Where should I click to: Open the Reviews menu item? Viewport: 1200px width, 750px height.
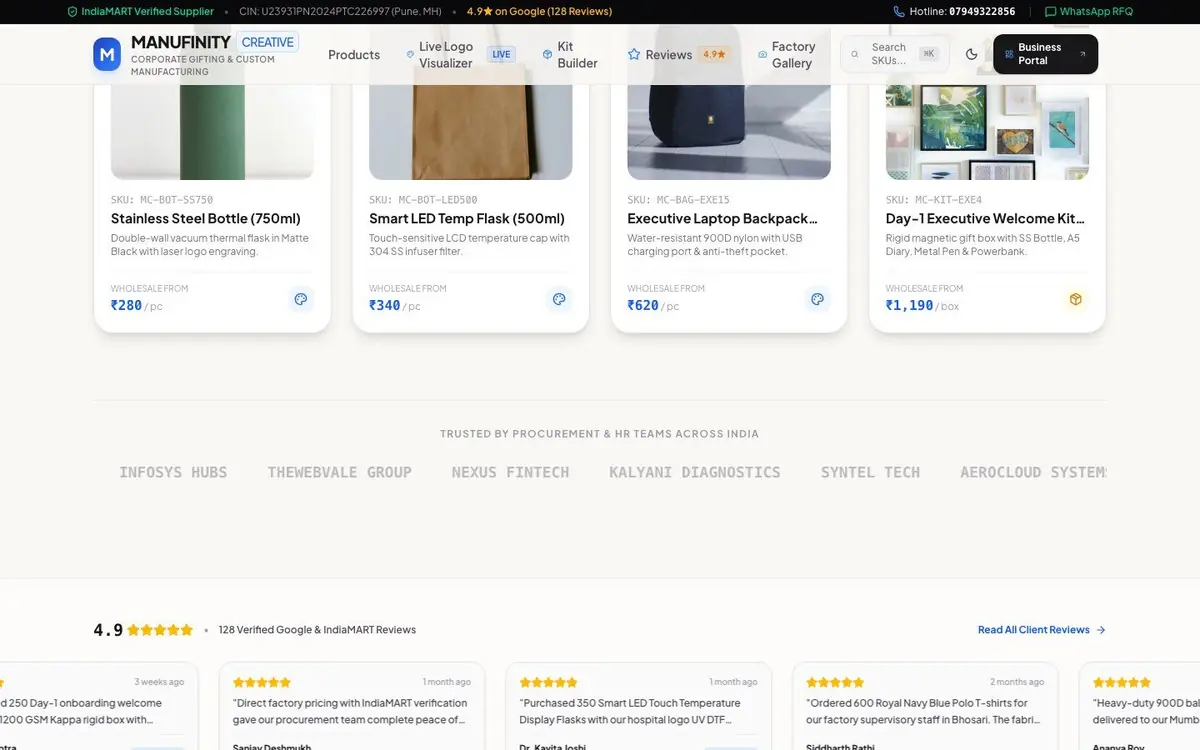(678, 55)
